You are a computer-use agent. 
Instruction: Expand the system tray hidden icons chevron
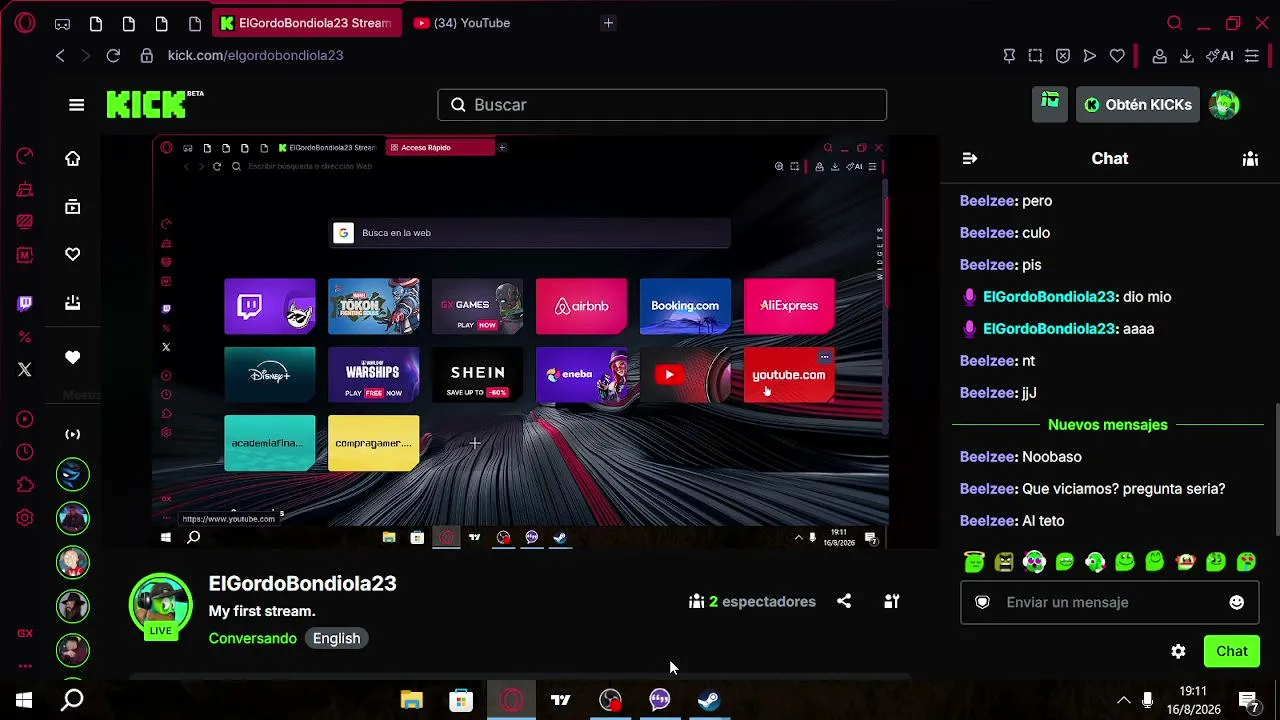1124,700
